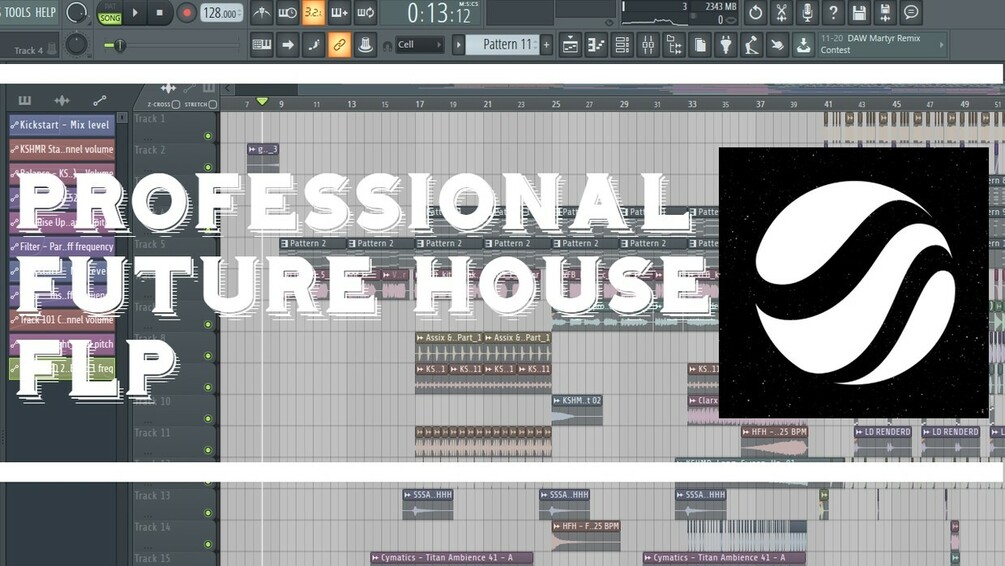The width and height of the screenshot is (1005, 566).
Task: Show the audio clips waveform picker tab
Action: click(x=62, y=100)
